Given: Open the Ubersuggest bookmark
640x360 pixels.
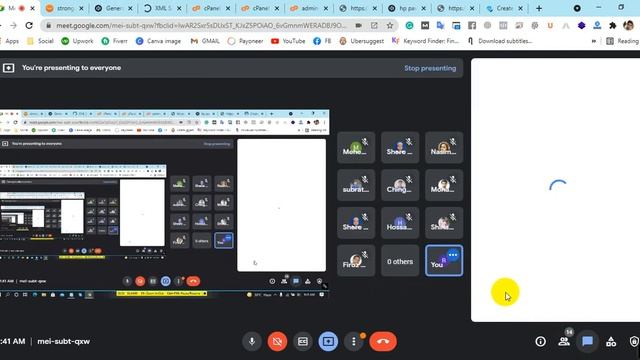Looking at the screenshot, I should click(362, 41).
